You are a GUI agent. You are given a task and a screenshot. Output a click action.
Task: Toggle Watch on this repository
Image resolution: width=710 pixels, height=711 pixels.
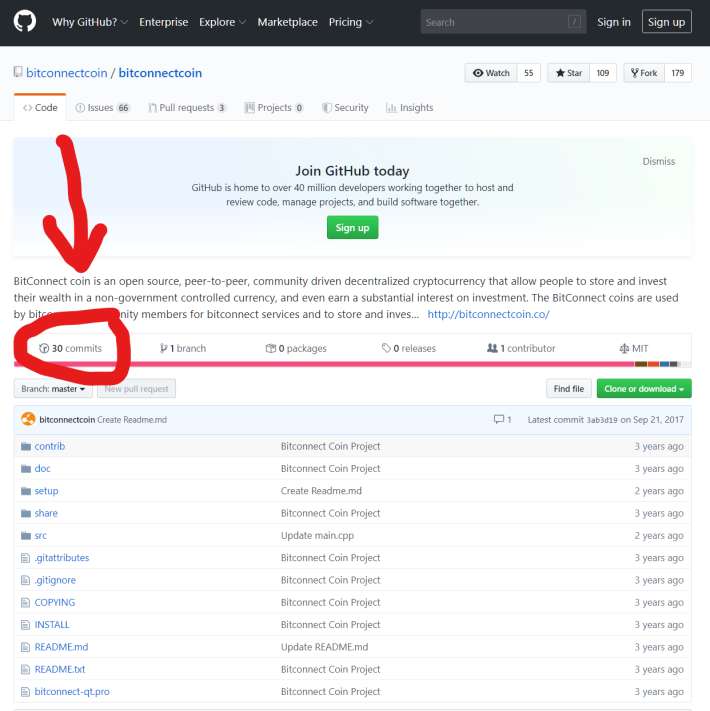[x=491, y=73]
